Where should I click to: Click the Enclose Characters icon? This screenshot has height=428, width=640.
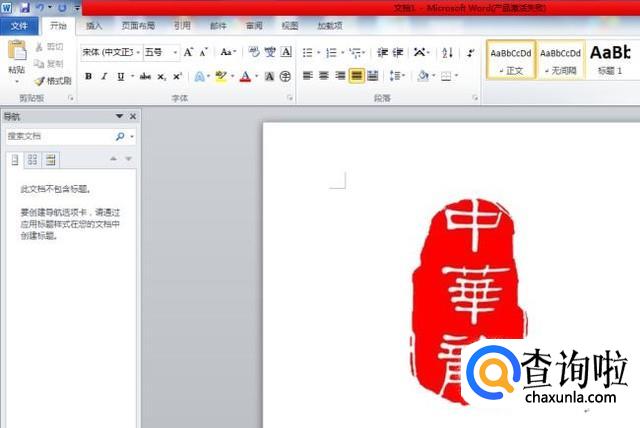coord(285,76)
